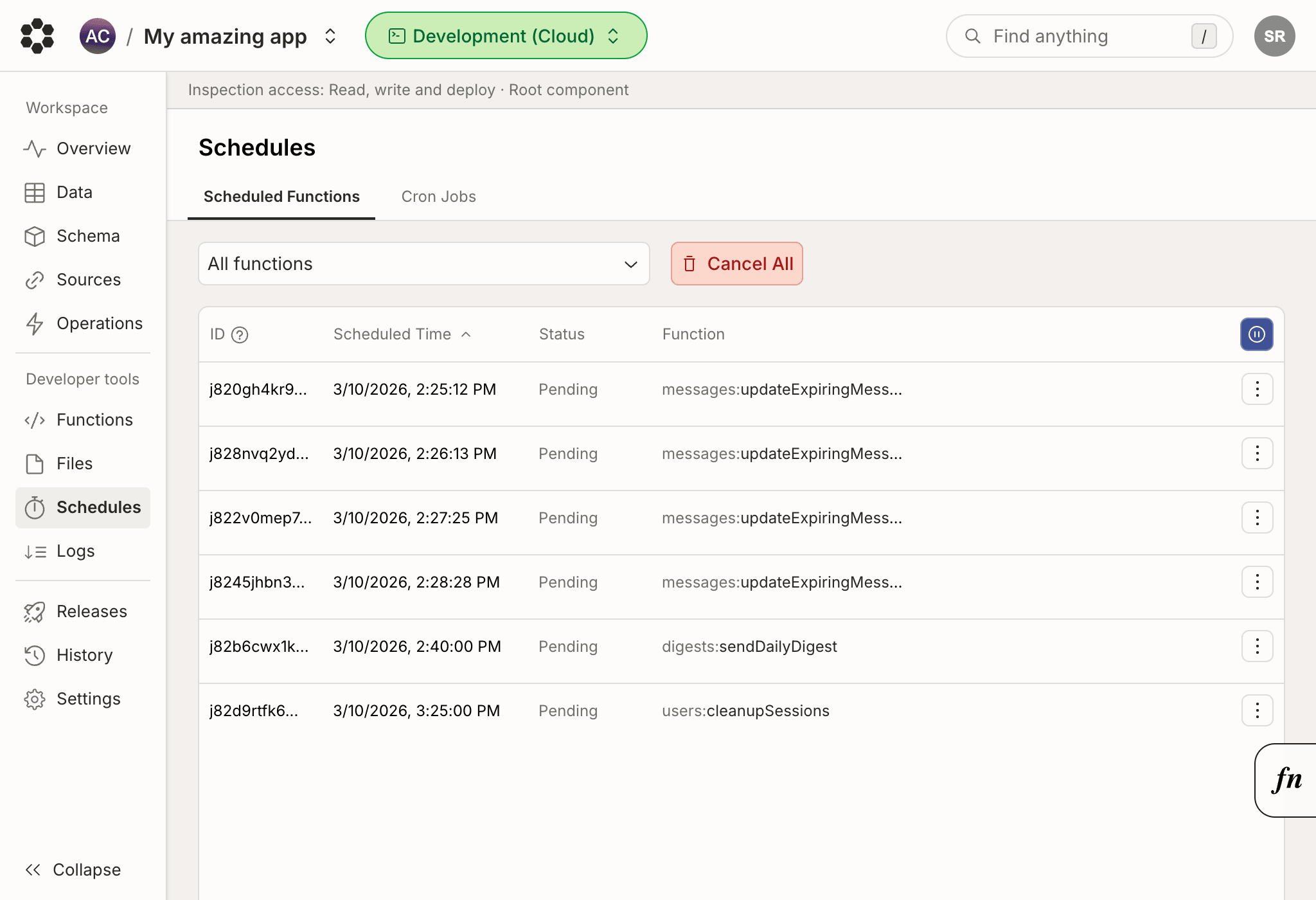Click the Convex logo icon
The height and width of the screenshot is (900, 1316).
37,36
